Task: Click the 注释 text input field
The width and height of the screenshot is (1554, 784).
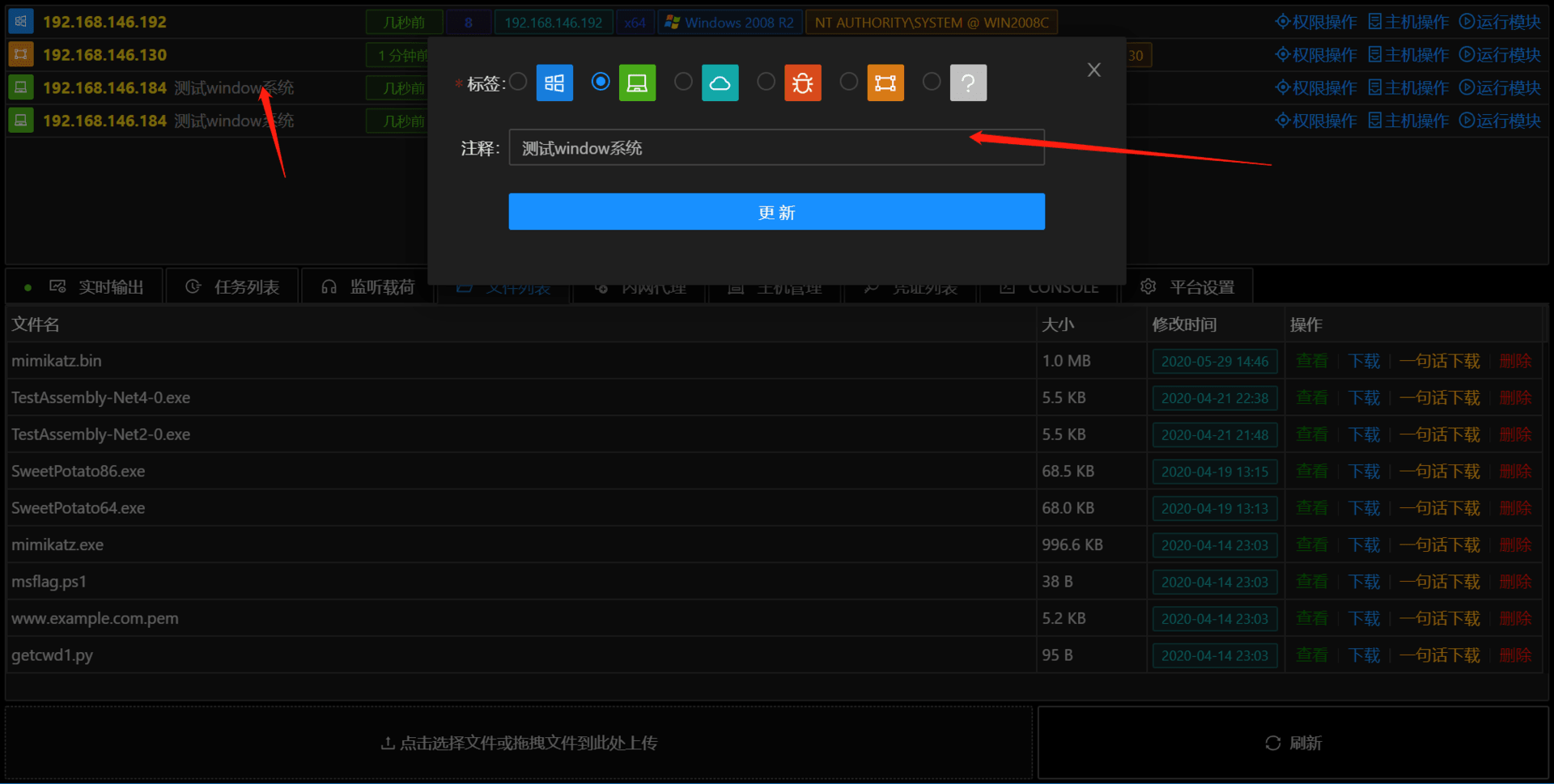Action: click(x=776, y=148)
